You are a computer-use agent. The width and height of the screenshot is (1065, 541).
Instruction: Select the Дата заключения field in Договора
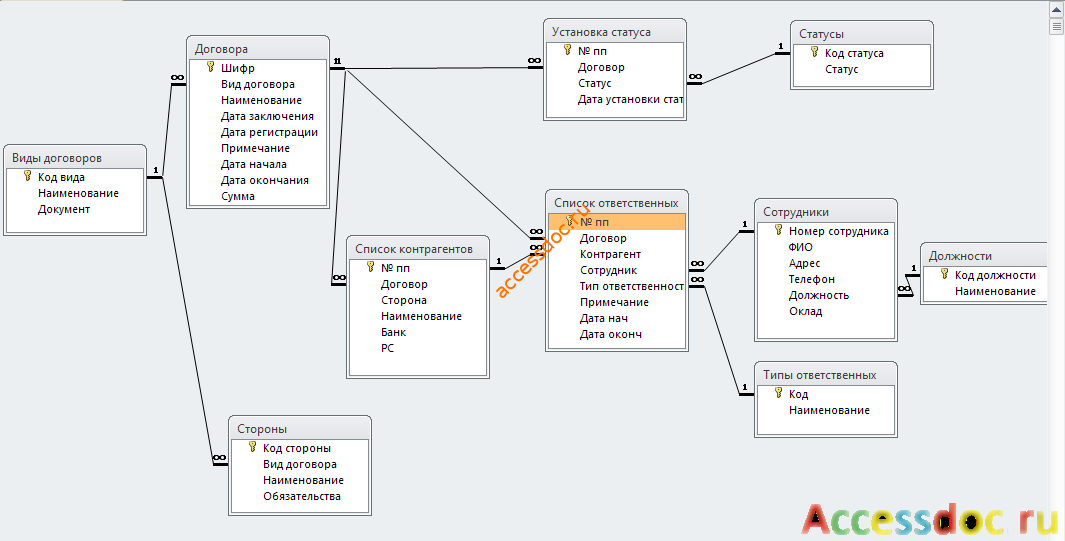tap(267, 116)
